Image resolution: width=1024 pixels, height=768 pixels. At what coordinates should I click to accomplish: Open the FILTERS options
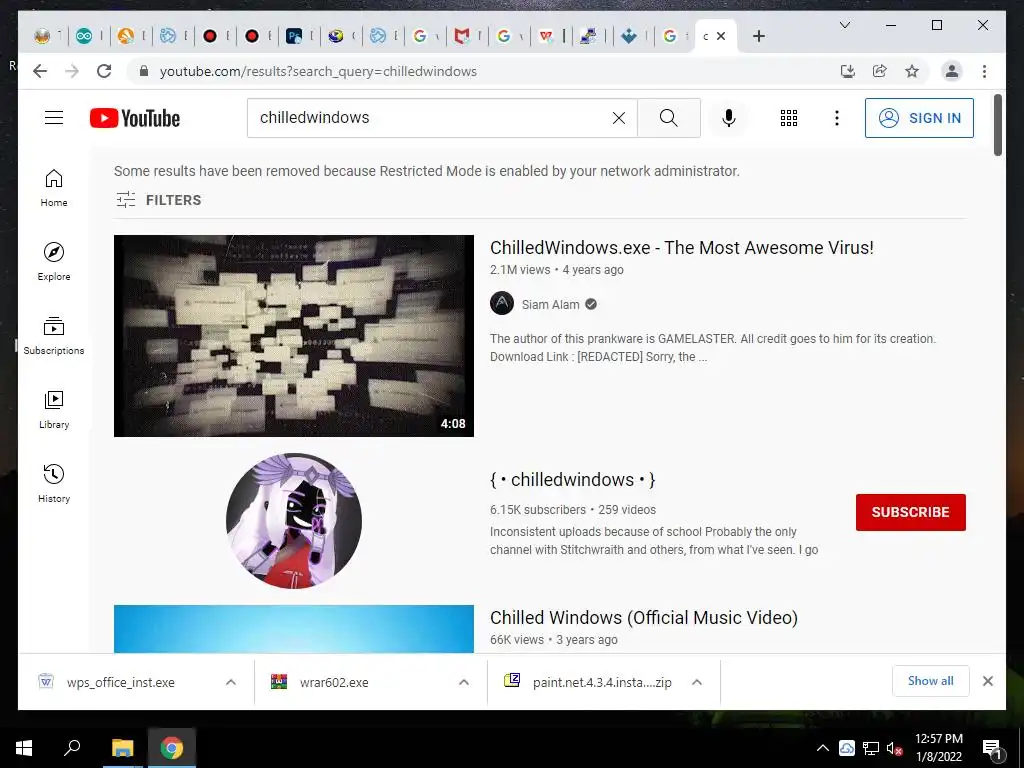click(159, 200)
